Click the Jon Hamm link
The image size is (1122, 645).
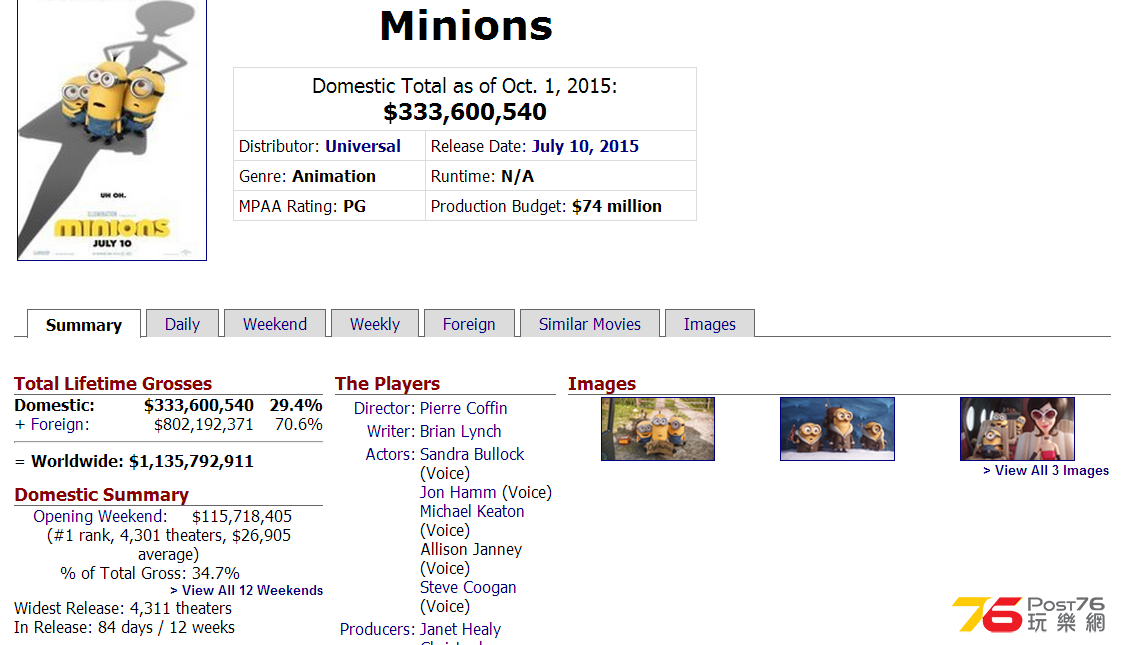click(458, 493)
